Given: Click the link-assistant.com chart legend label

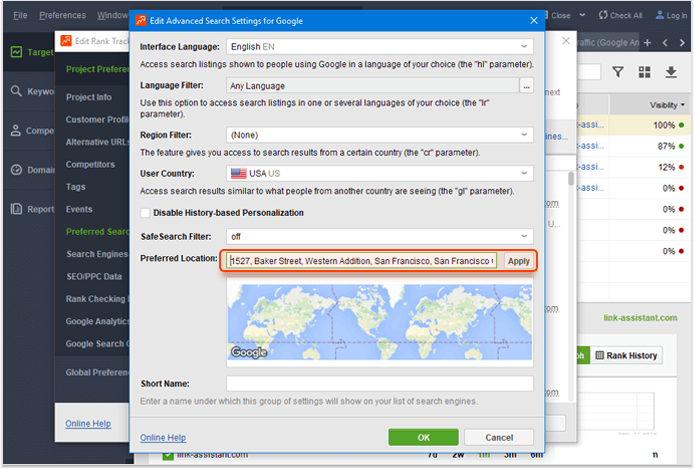Looking at the screenshot, I should click(x=640, y=318).
